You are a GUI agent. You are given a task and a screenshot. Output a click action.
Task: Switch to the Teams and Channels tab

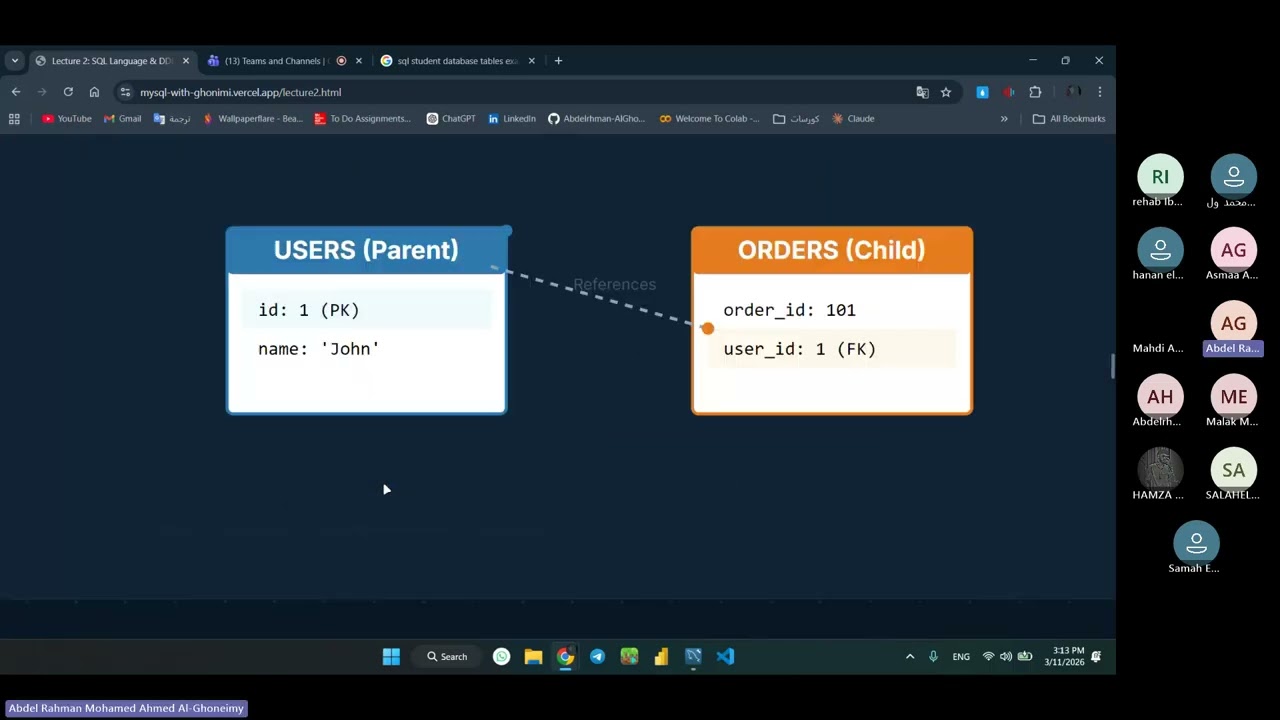coord(285,61)
